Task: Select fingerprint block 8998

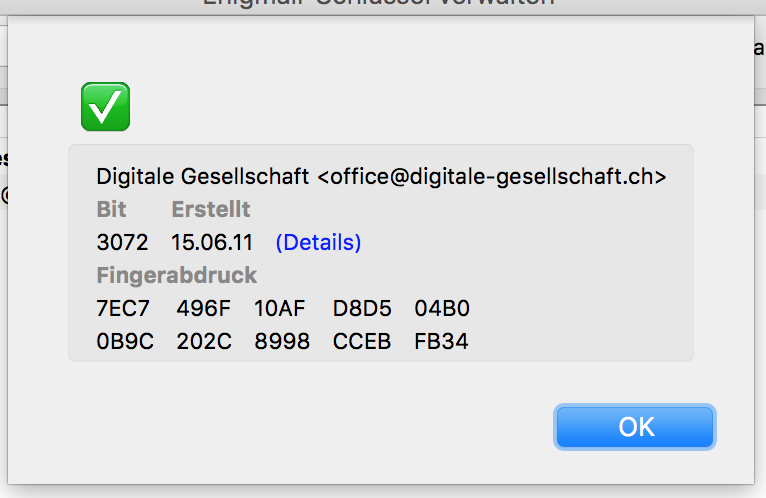Action: pyautogui.click(x=282, y=341)
